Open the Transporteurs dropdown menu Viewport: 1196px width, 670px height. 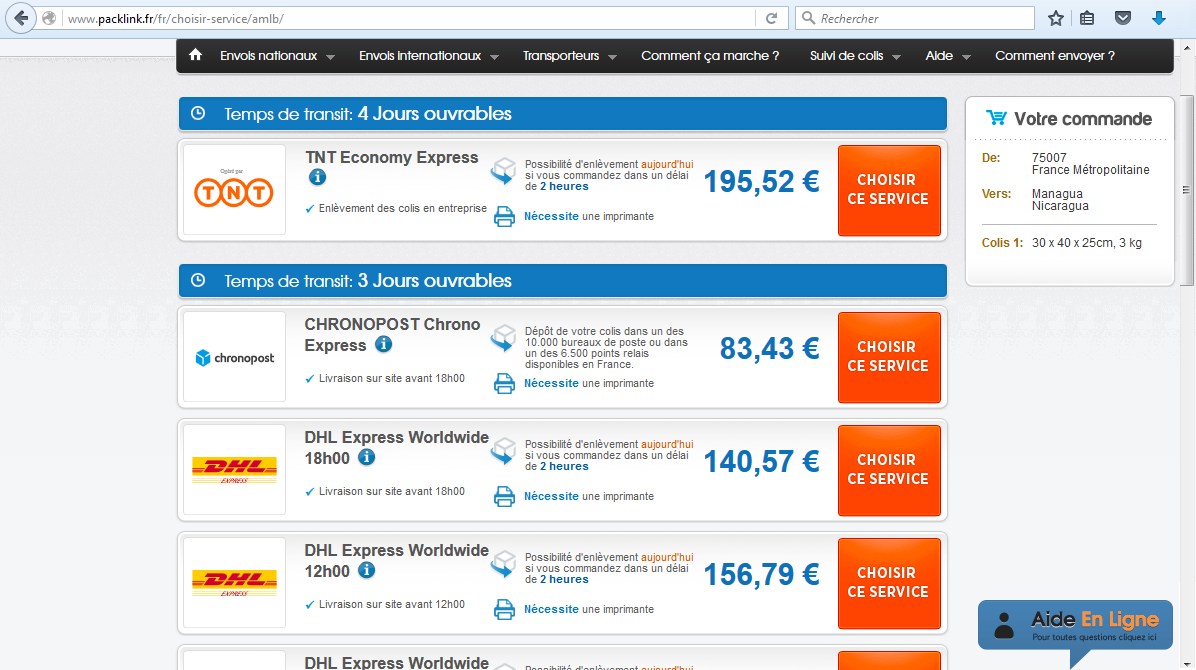[562, 56]
